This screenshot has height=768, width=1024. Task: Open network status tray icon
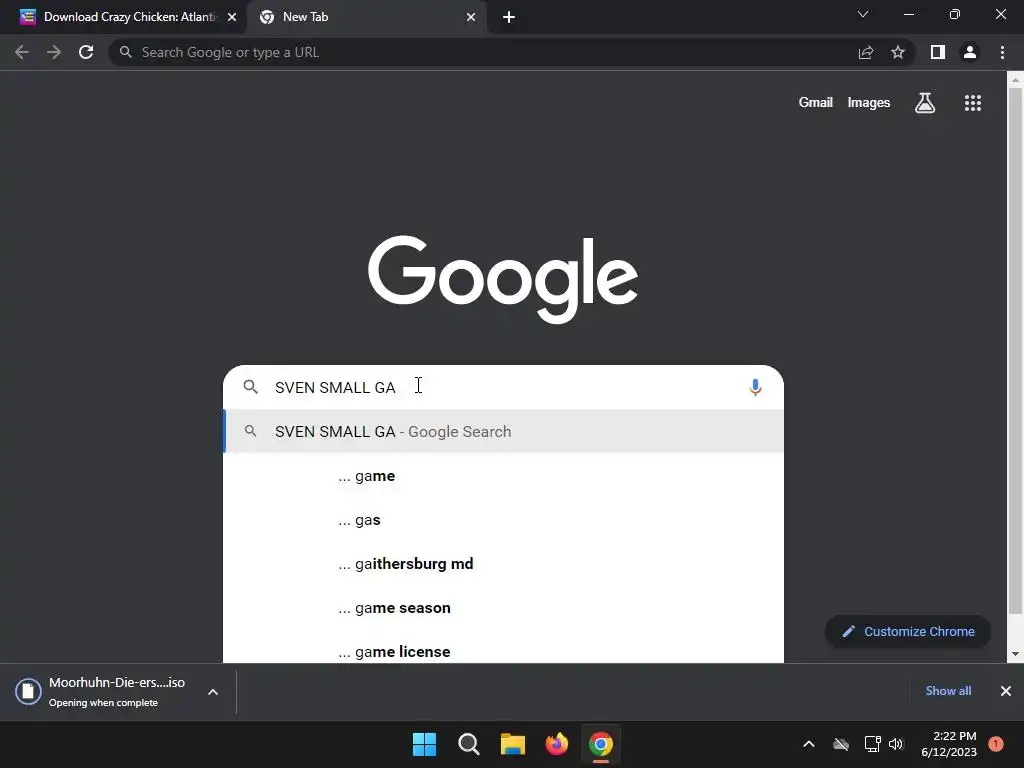872,744
